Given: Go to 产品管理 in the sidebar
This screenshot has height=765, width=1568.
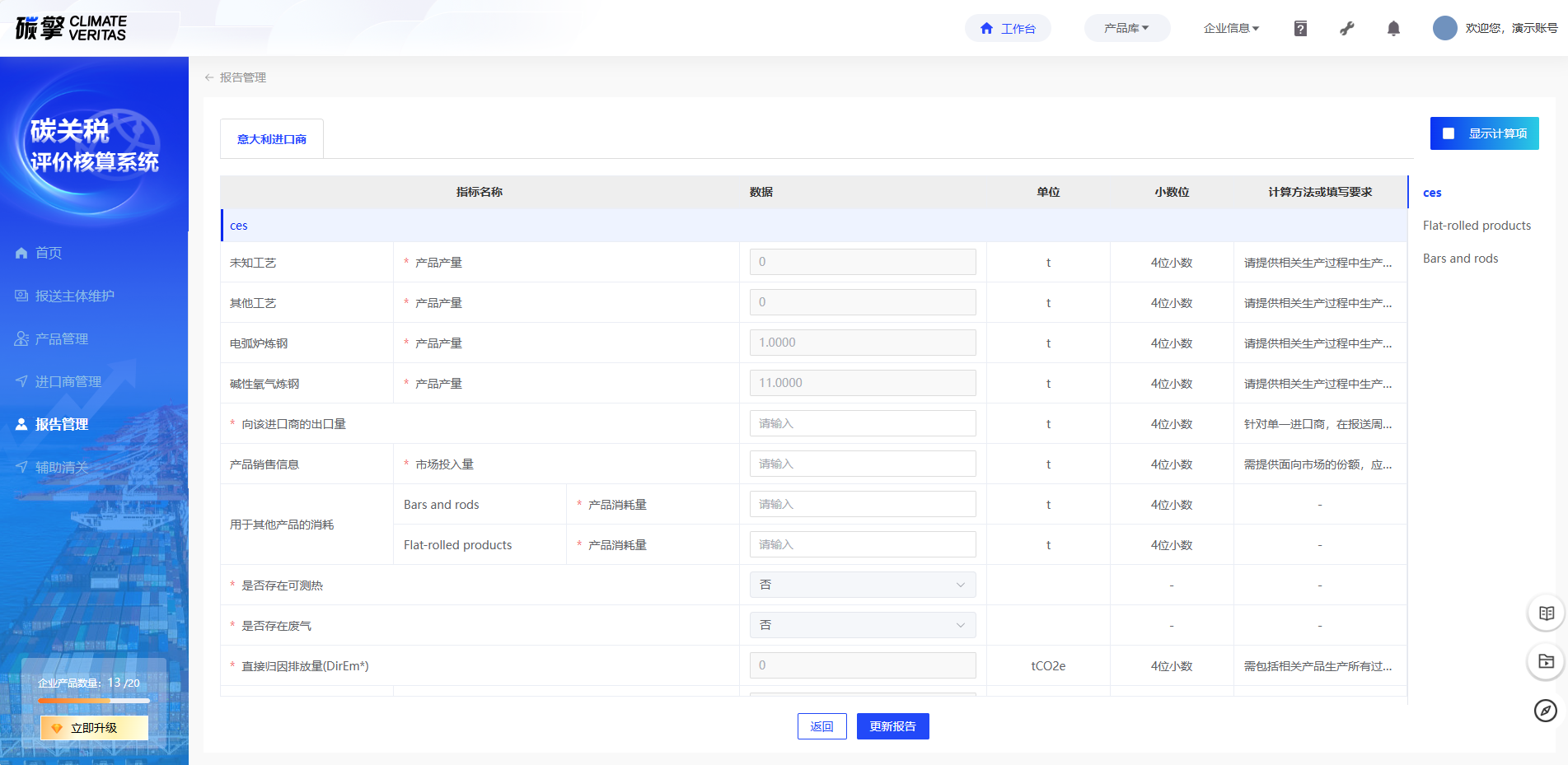Looking at the screenshot, I should (62, 338).
